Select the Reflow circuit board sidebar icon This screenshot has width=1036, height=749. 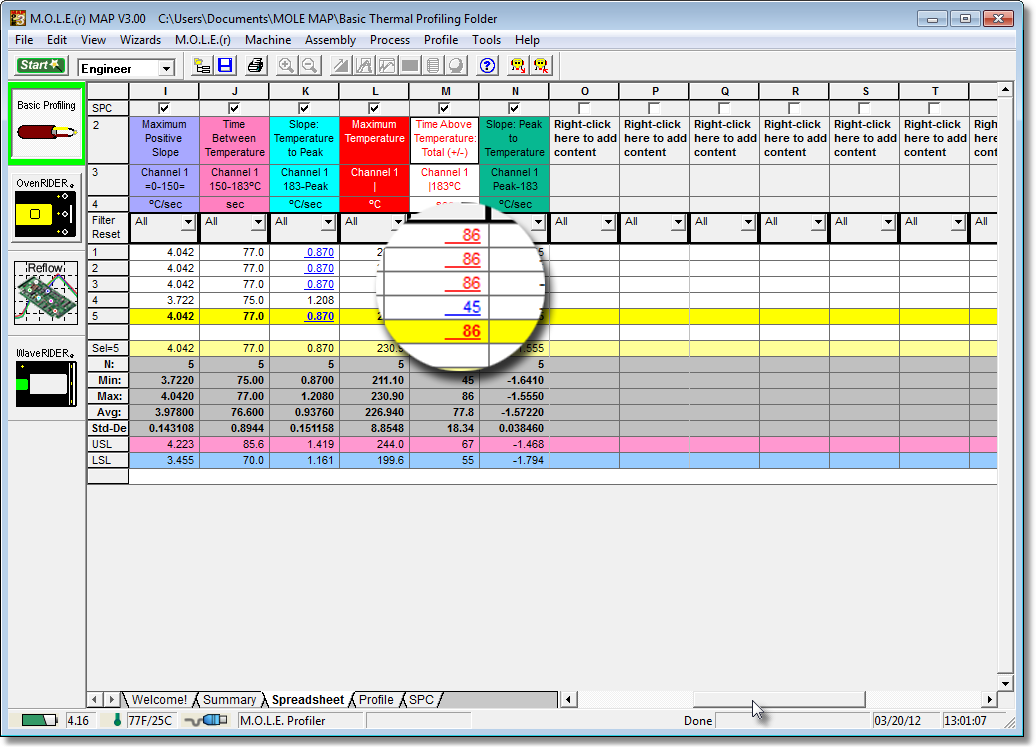(46, 292)
